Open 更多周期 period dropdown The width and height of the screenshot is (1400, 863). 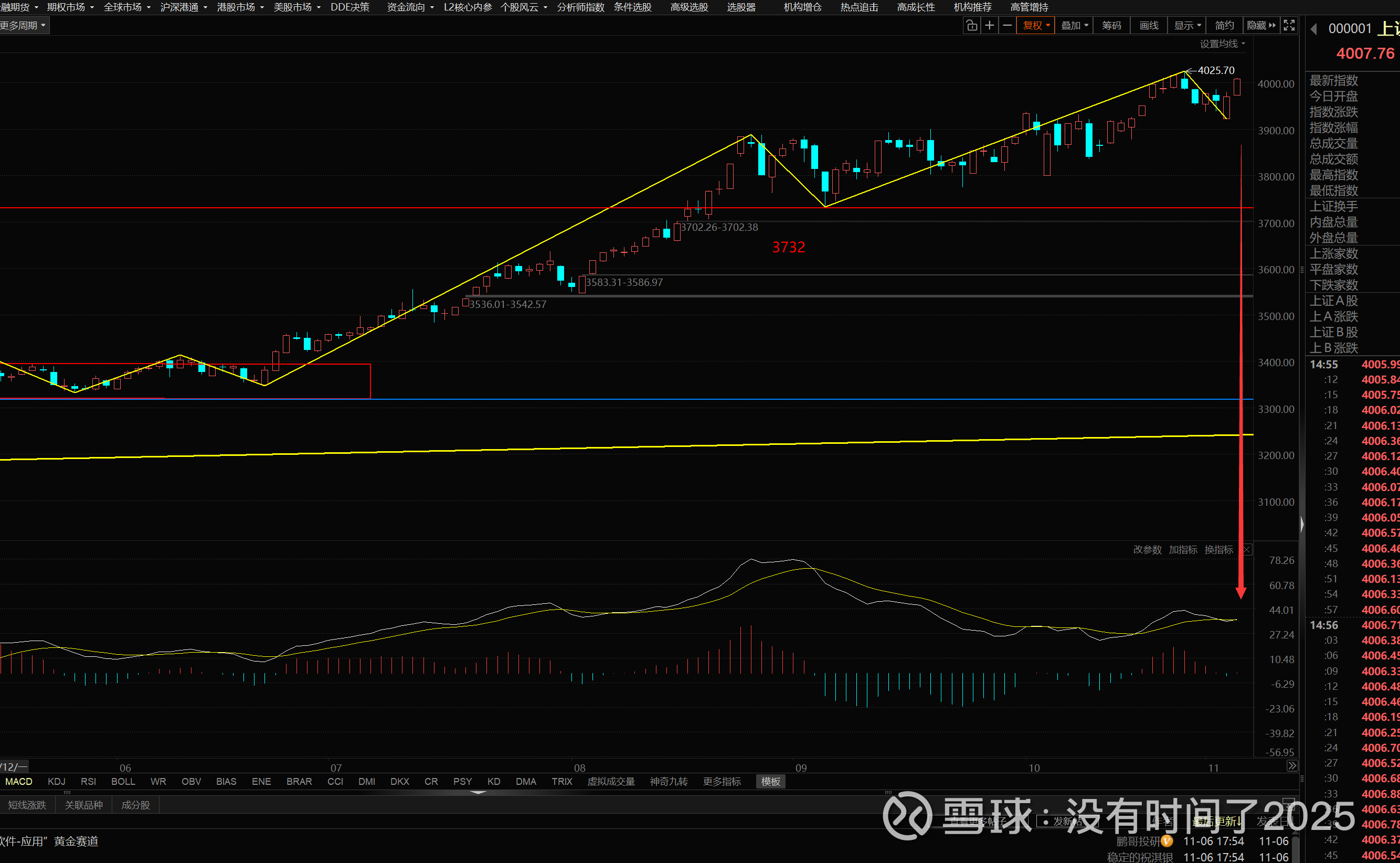(x=23, y=26)
